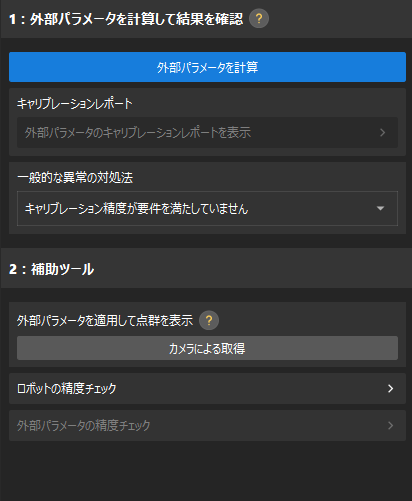Open the ロボットの精度チェック entry
This screenshot has height=501, width=412.
coord(207,389)
